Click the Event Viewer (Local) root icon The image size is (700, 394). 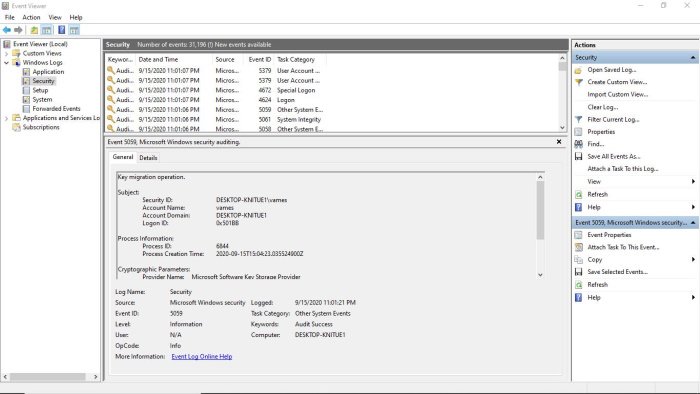pyautogui.click(x=7, y=44)
